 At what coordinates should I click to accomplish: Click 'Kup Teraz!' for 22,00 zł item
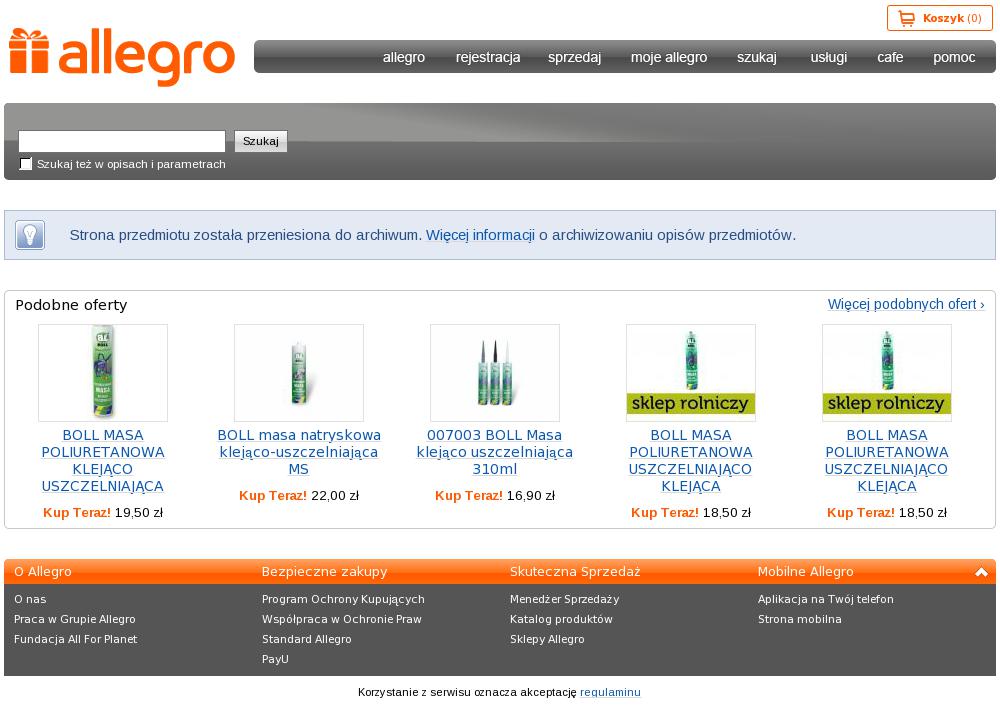point(273,496)
